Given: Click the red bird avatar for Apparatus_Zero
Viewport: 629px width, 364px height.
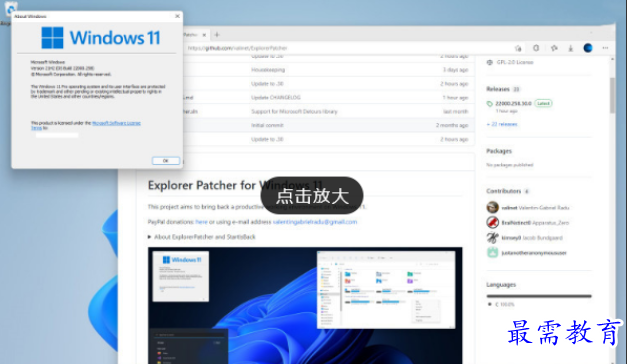Looking at the screenshot, I should (493, 222).
